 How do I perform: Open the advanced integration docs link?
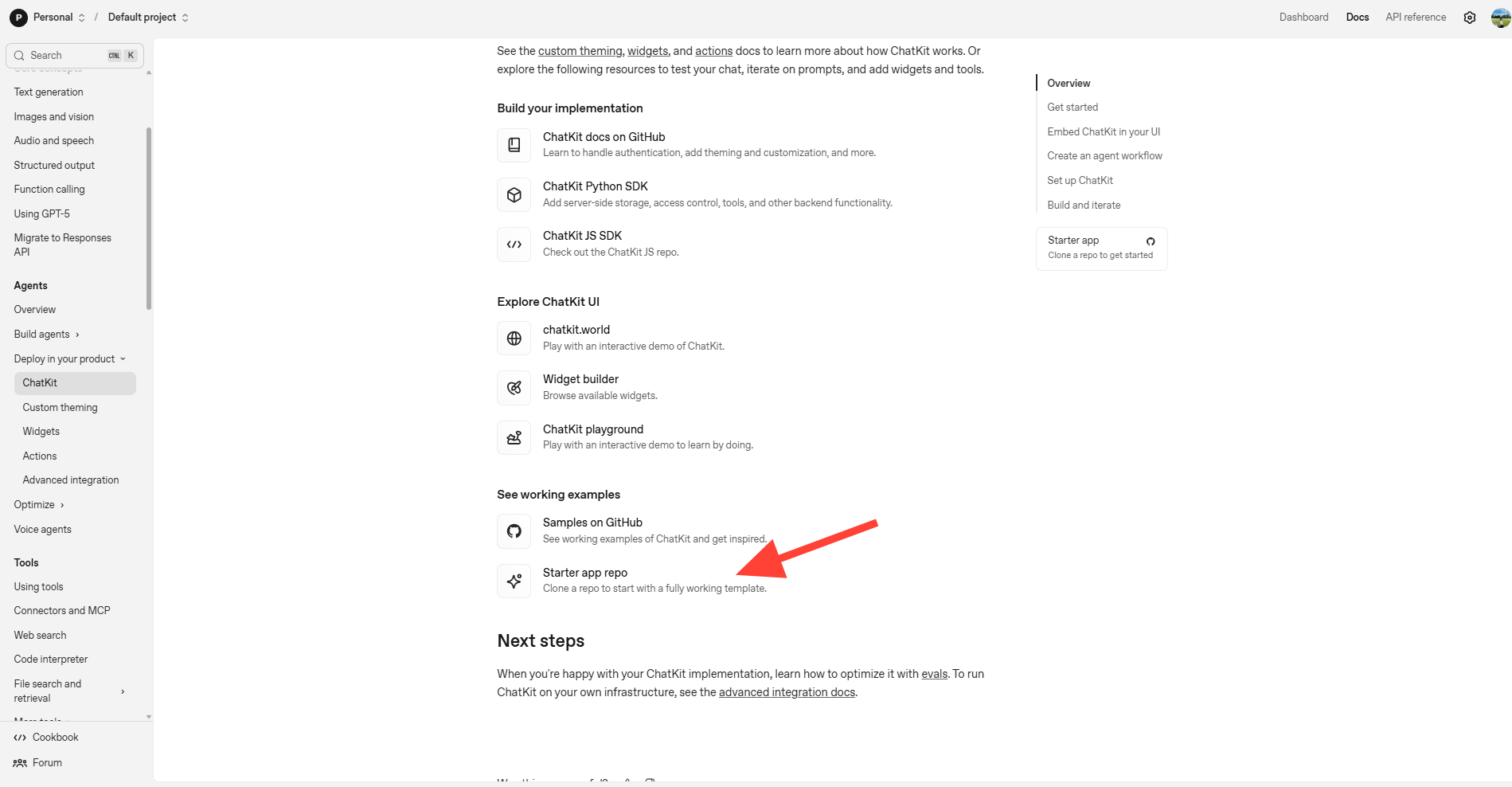click(787, 692)
